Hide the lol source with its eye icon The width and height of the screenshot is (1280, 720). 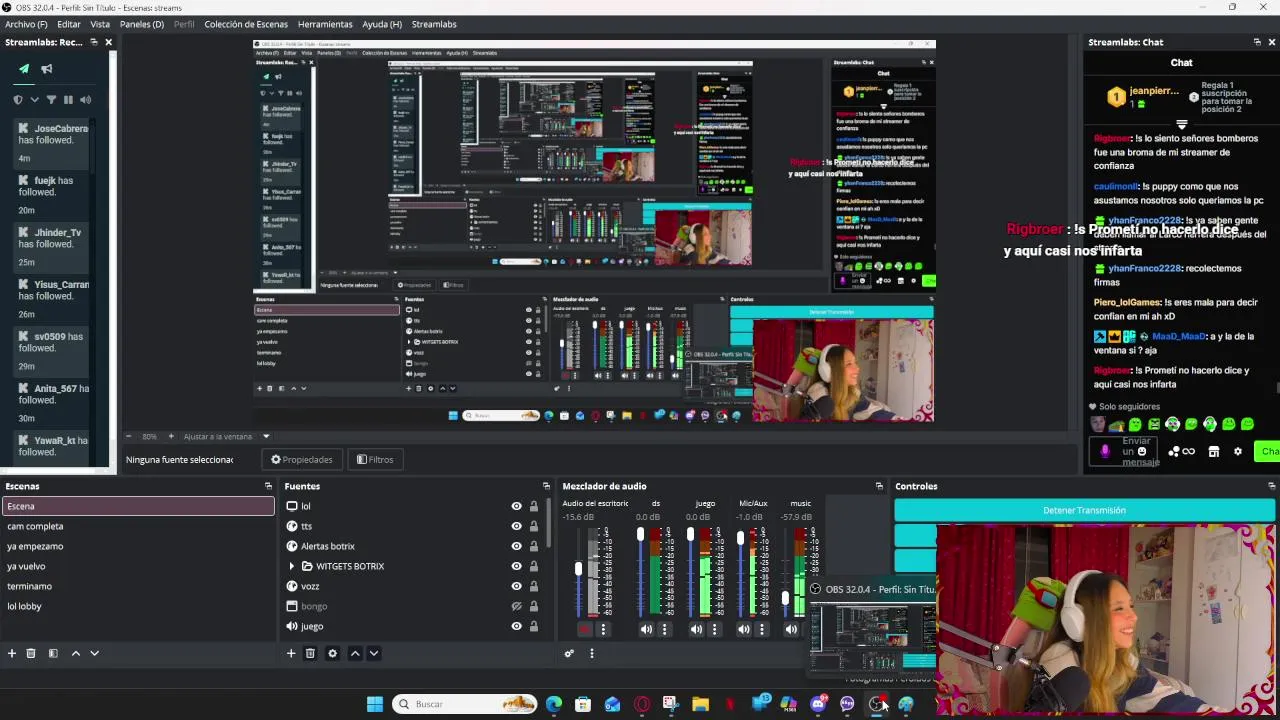click(516, 506)
